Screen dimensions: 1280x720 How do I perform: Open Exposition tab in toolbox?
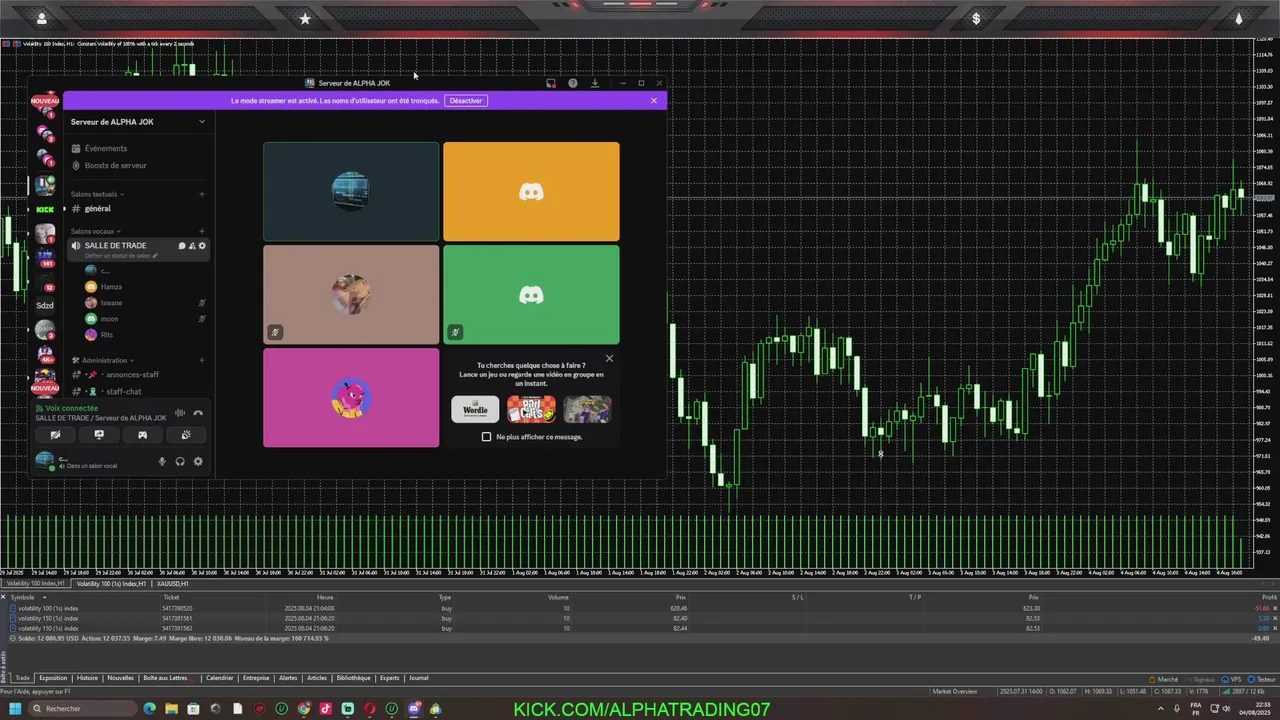(x=53, y=678)
